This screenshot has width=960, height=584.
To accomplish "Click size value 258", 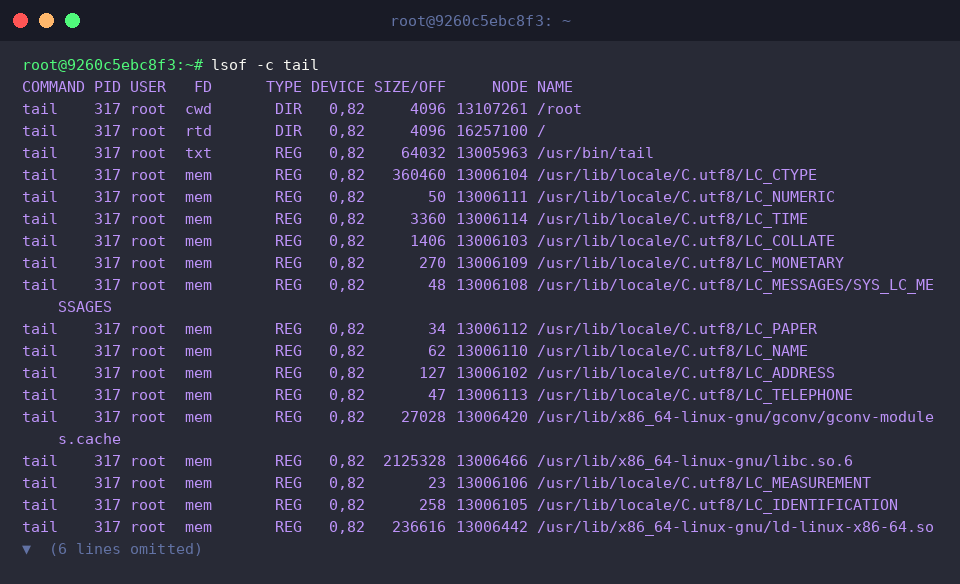I will (x=432, y=506).
